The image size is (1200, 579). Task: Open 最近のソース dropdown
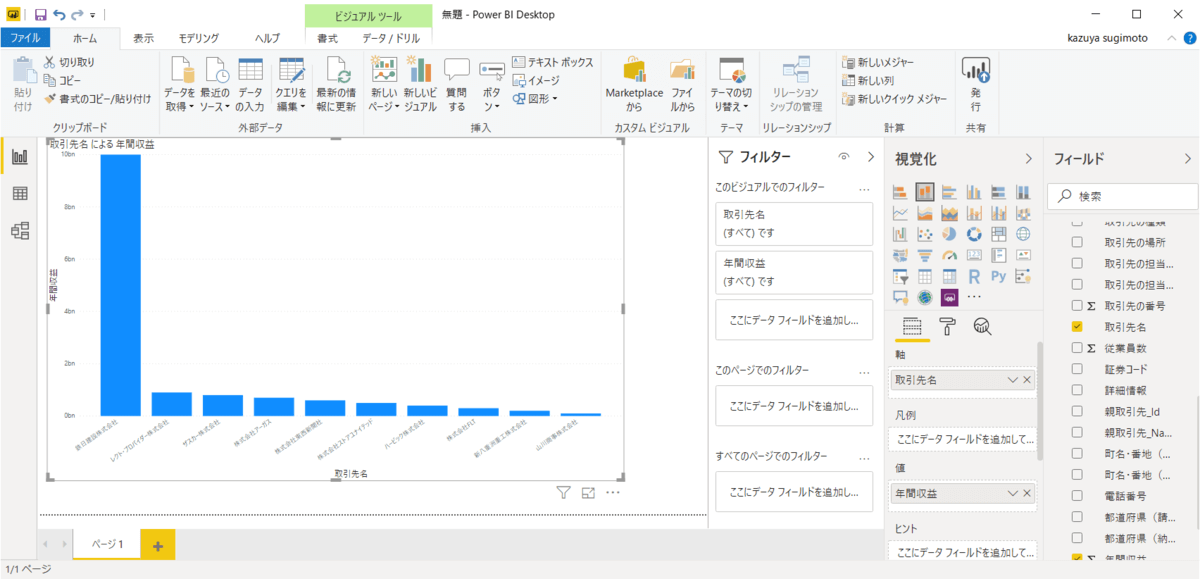pyautogui.click(x=215, y=84)
